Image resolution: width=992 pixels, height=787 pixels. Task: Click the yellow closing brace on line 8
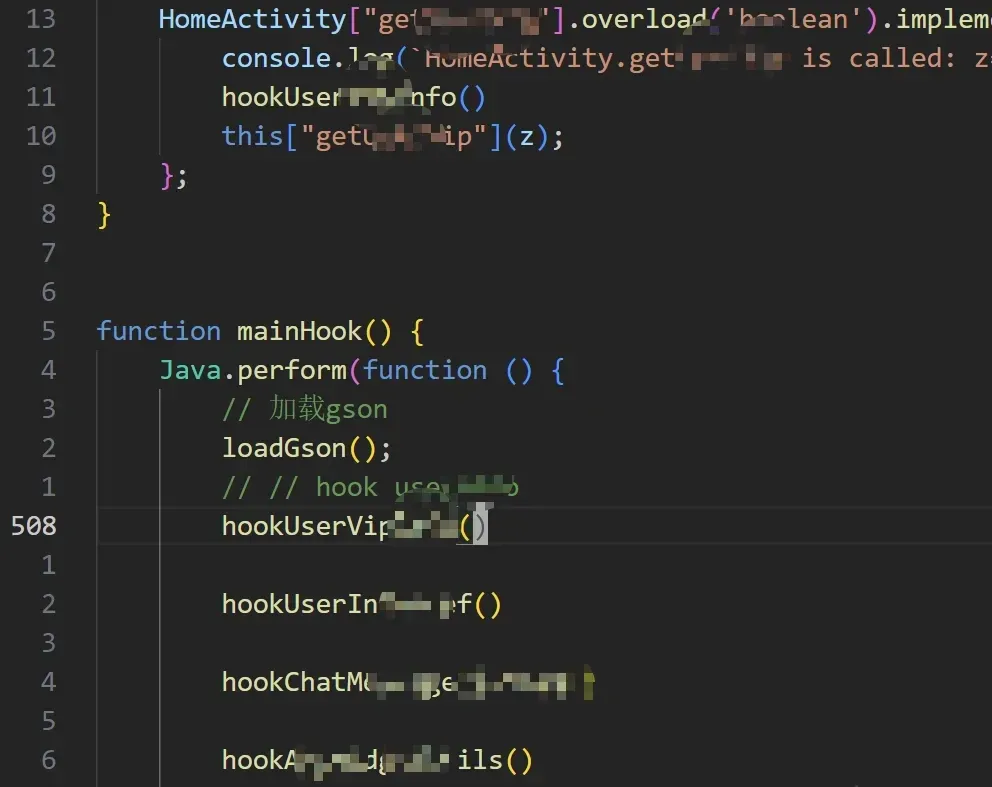[x=104, y=215]
